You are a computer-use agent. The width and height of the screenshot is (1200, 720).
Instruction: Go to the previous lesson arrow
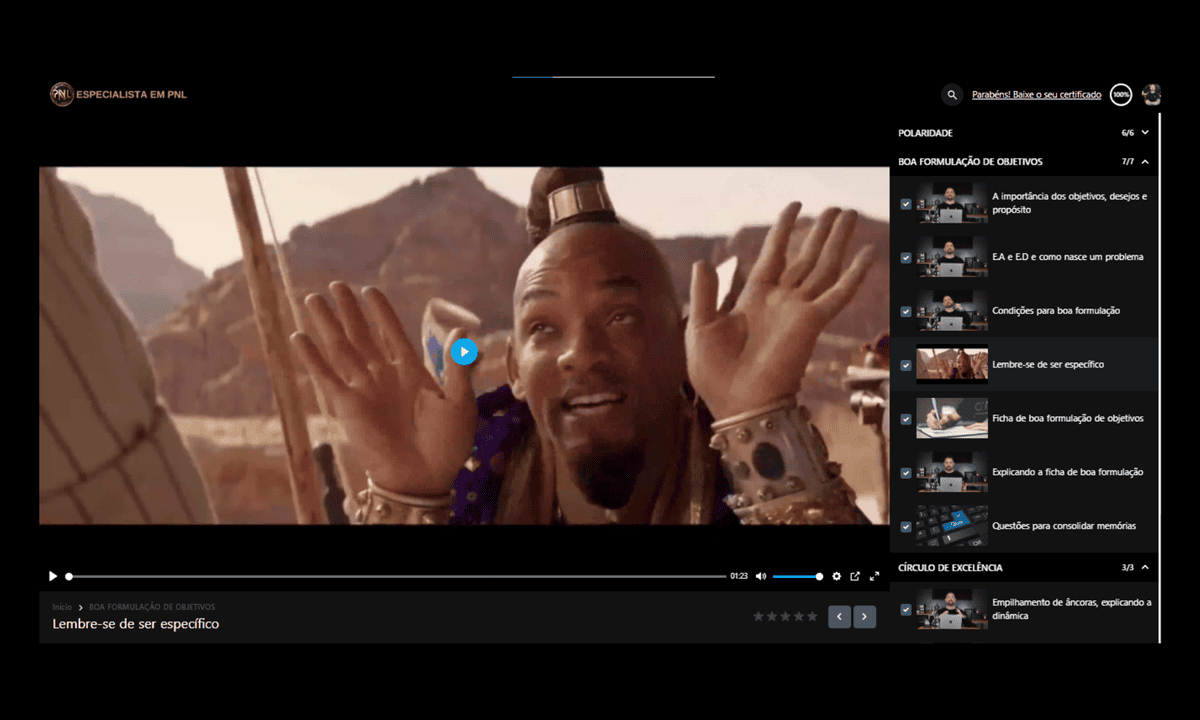(840, 617)
